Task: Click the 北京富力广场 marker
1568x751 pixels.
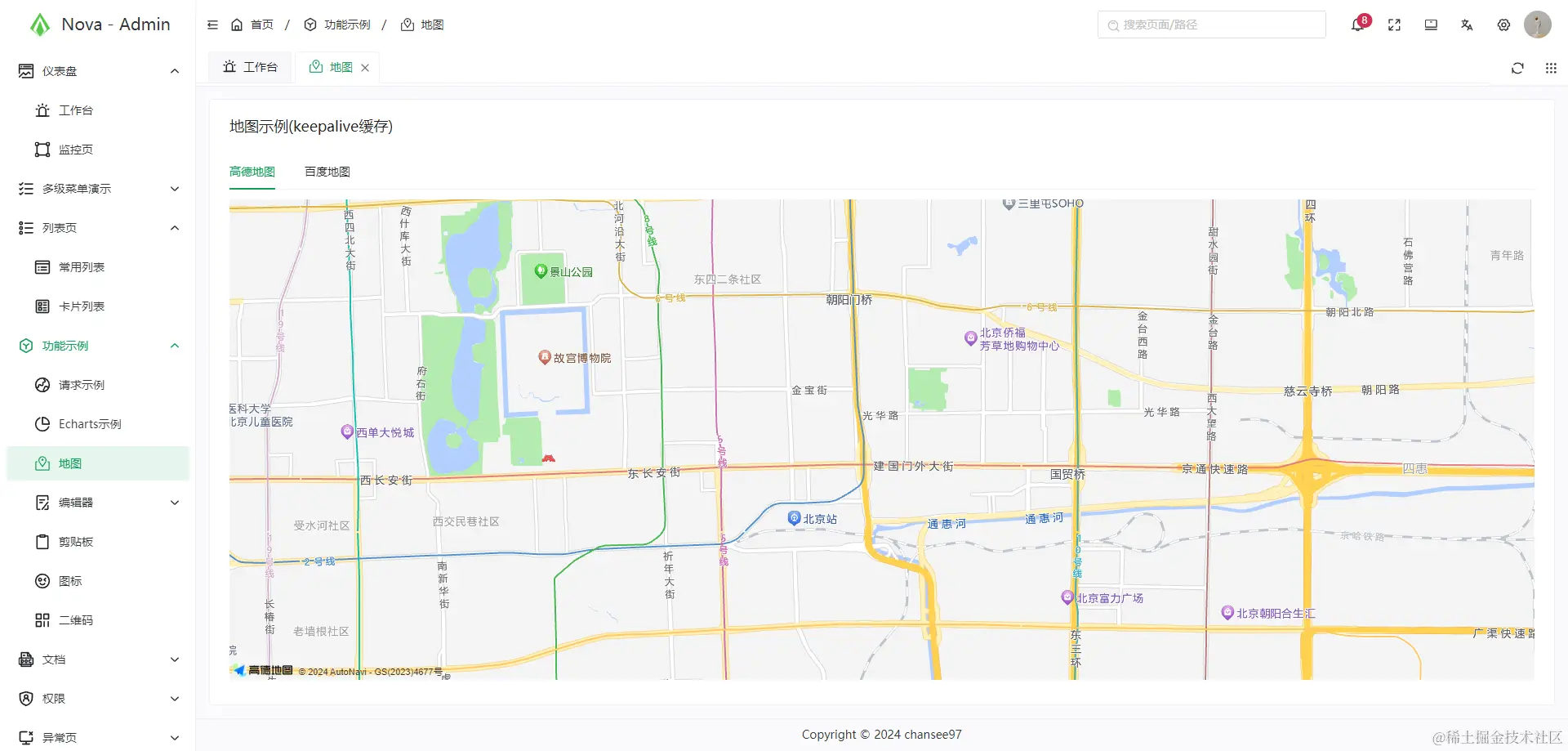Action: 1067,597
